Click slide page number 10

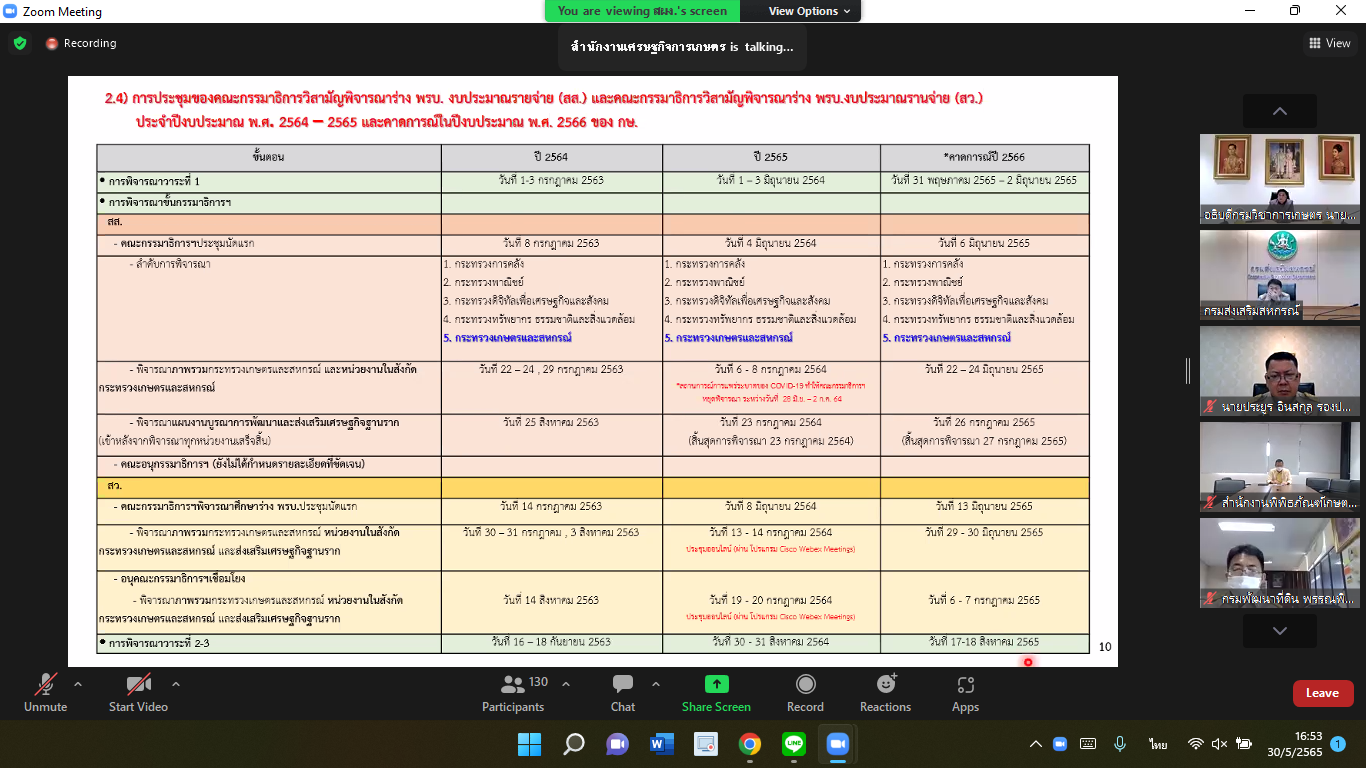1105,647
